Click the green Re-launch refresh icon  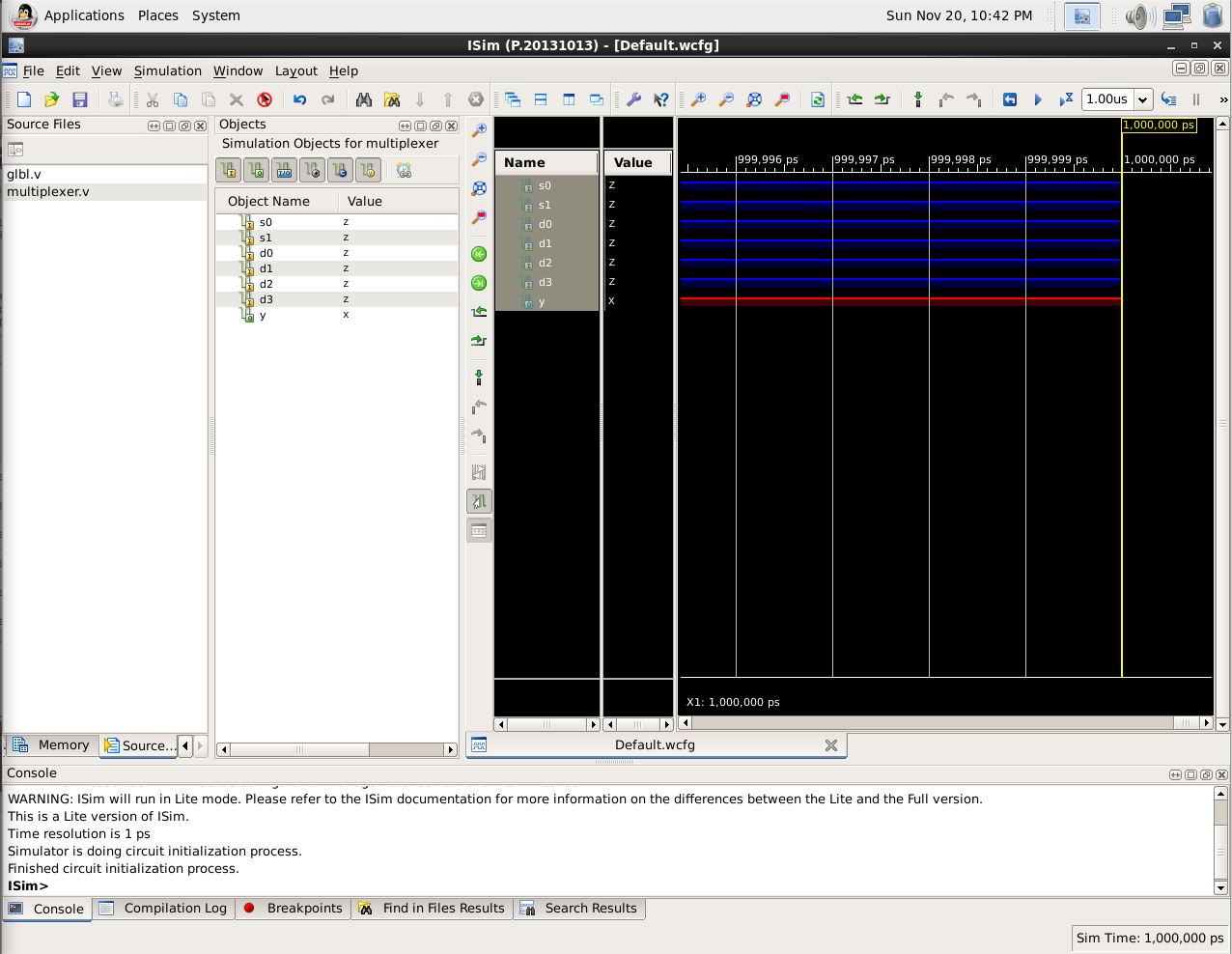818,99
